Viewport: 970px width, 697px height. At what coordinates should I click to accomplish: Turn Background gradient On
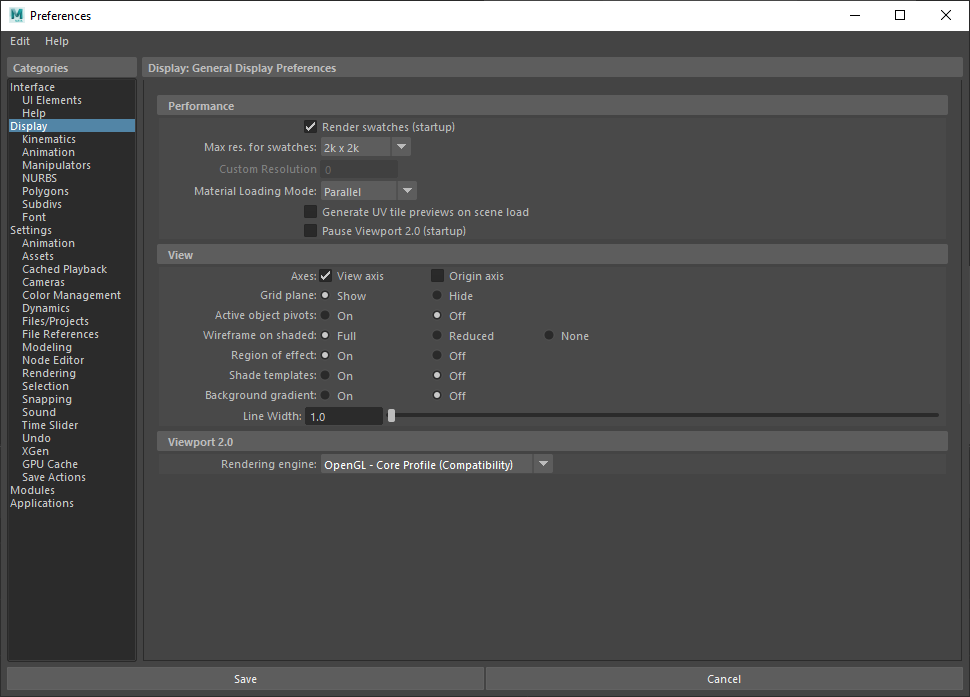click(325, 395)
